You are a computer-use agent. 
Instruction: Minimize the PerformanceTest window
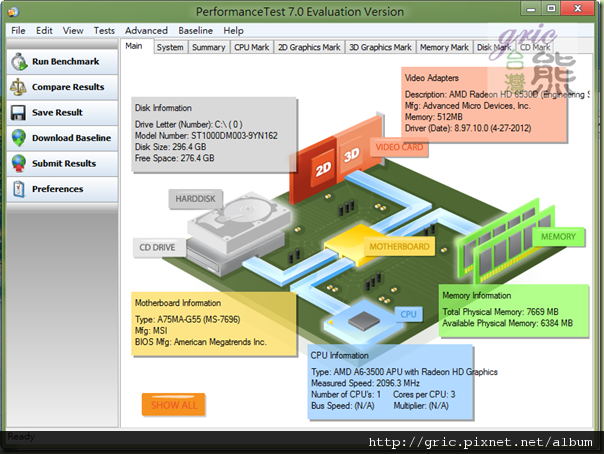[531, 8]
